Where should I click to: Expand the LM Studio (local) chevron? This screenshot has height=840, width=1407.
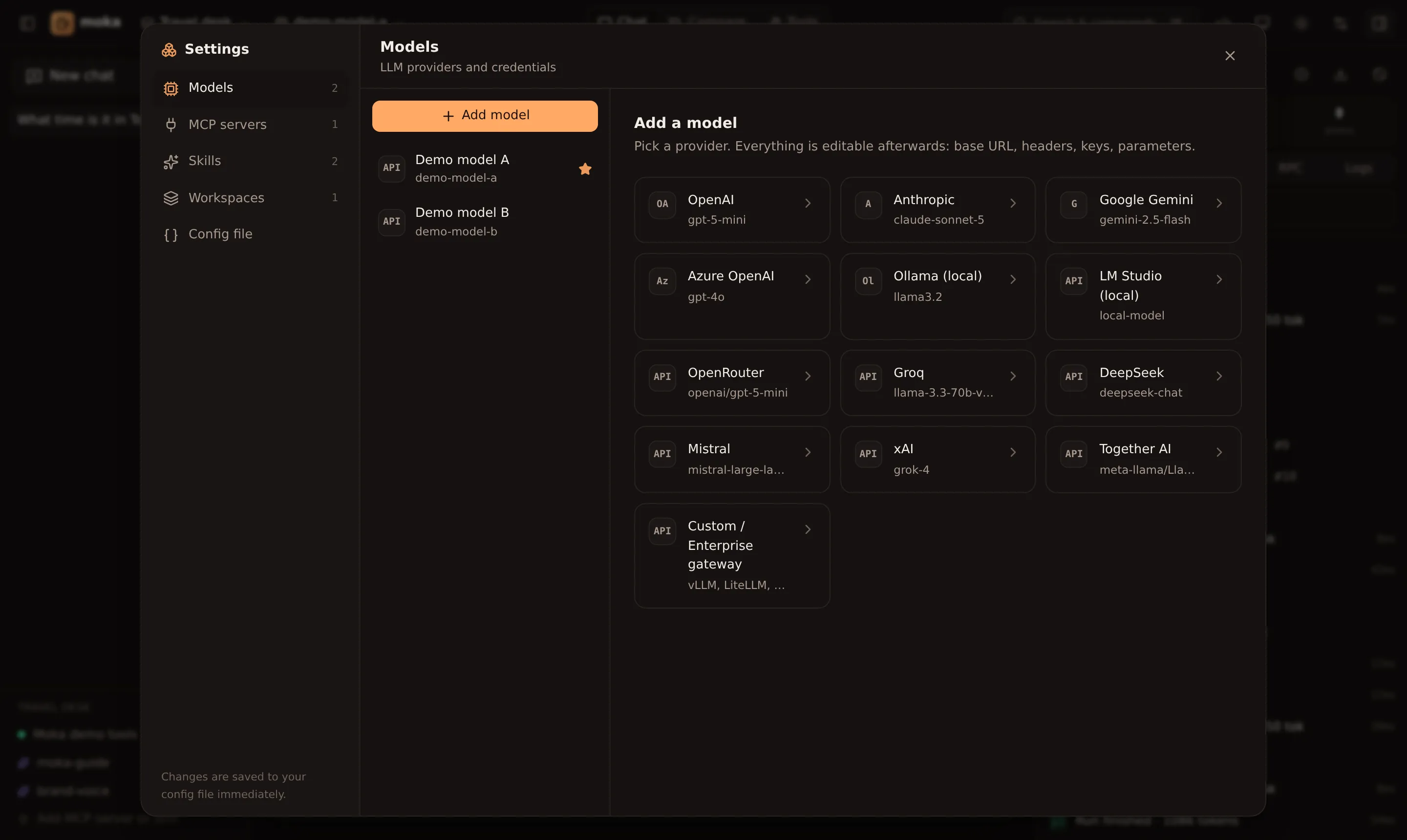click(1219, 280)
